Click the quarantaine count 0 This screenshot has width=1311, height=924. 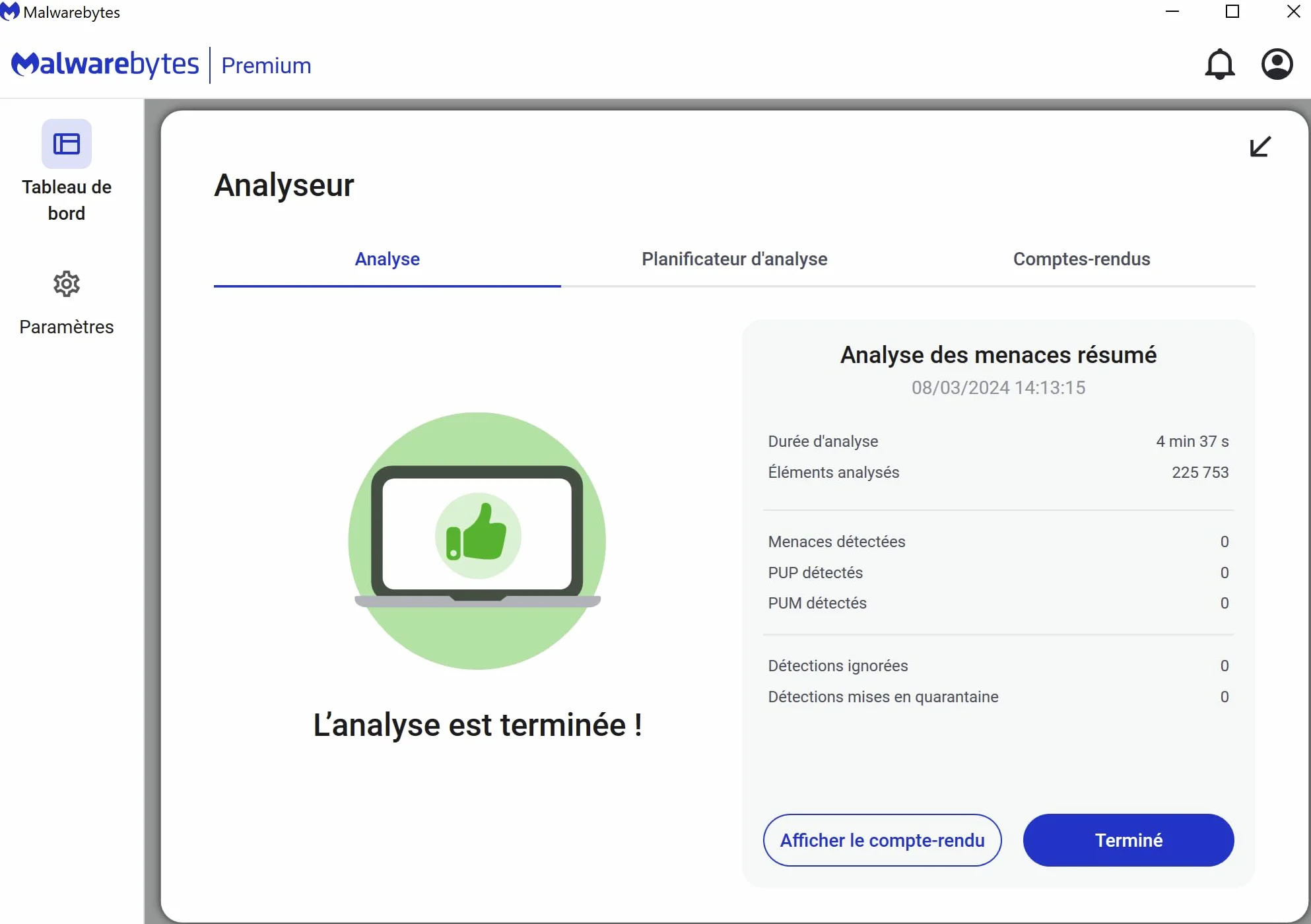click(1225, 697)
